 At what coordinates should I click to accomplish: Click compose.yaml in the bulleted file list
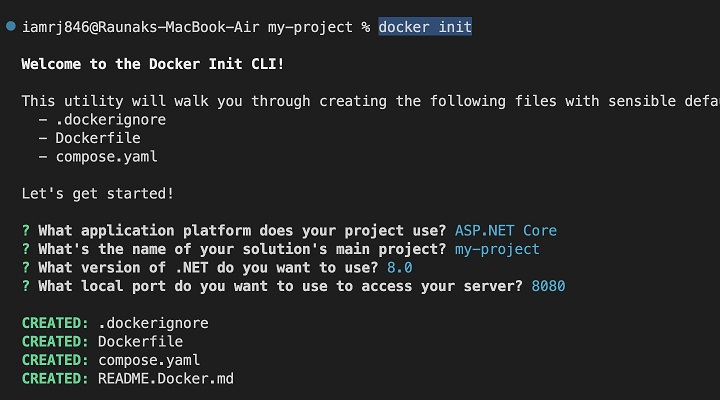(107, 157)
